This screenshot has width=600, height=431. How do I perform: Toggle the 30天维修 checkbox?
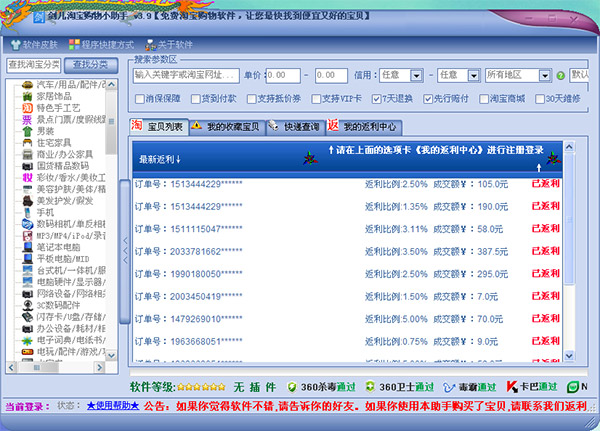click(540, 99)
